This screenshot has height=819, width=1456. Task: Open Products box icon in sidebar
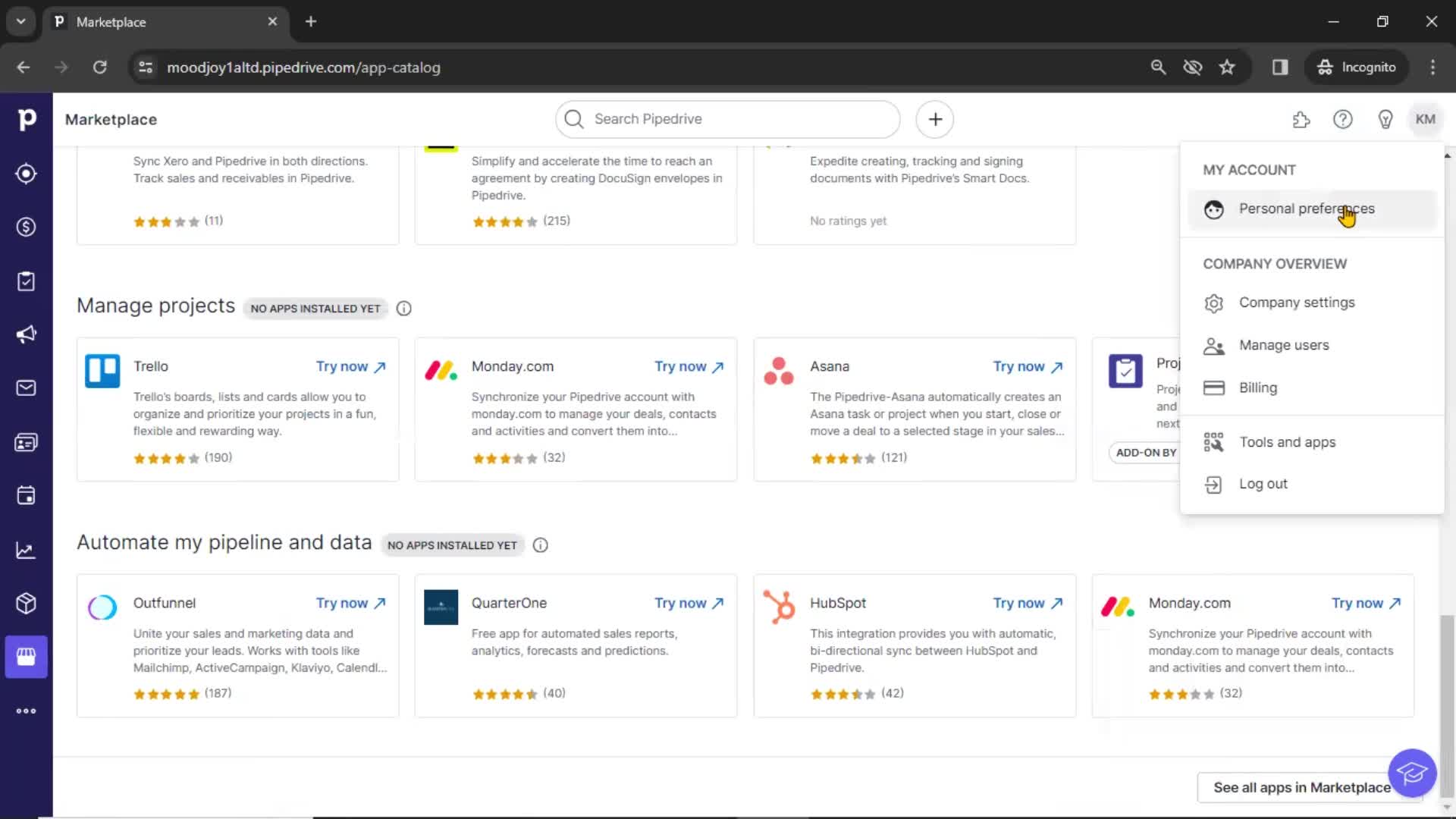(x=27, y=604)
